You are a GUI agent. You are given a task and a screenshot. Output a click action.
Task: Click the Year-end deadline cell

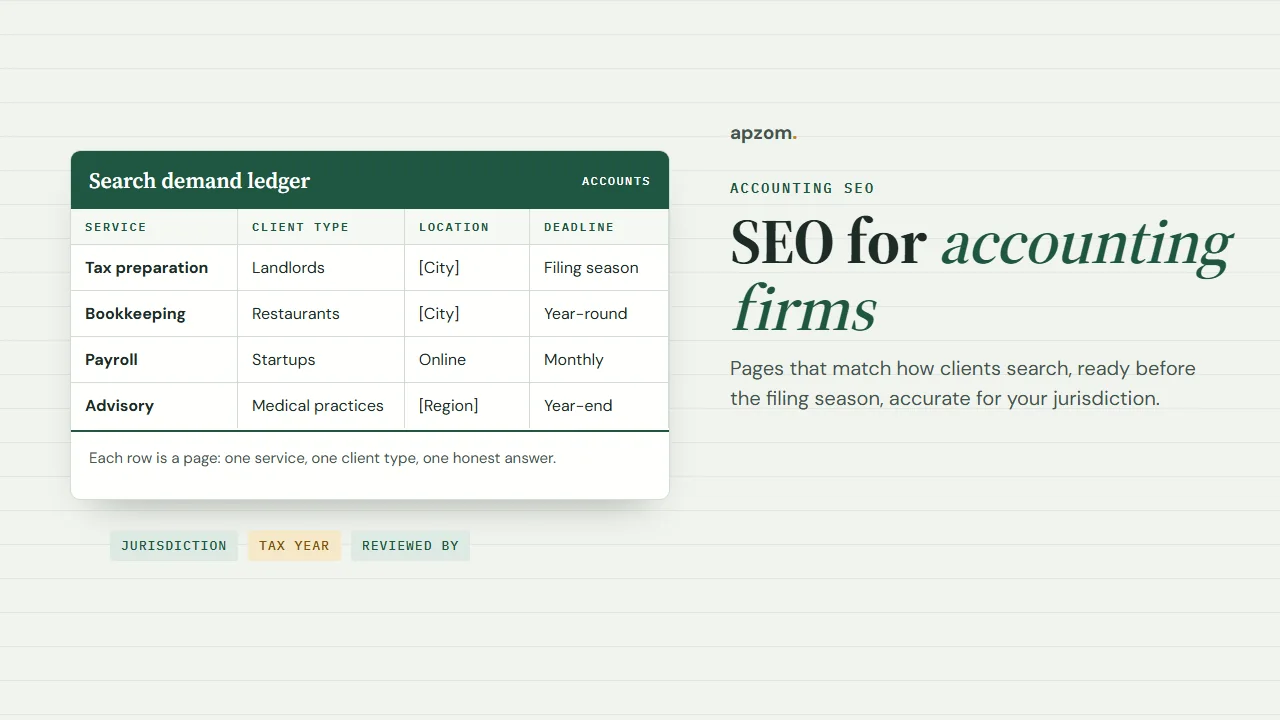pos(599,406)
